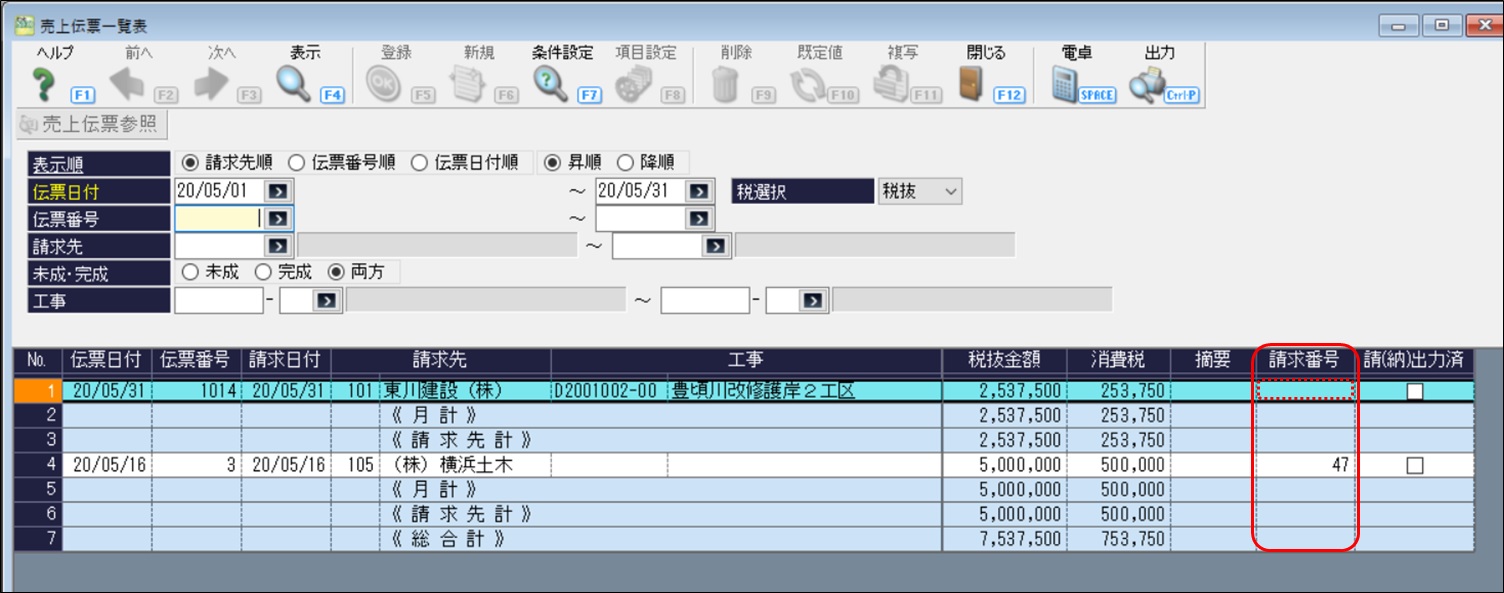1504x593 pixels.
Task: Click the 表示順 label
Action: 99,164
